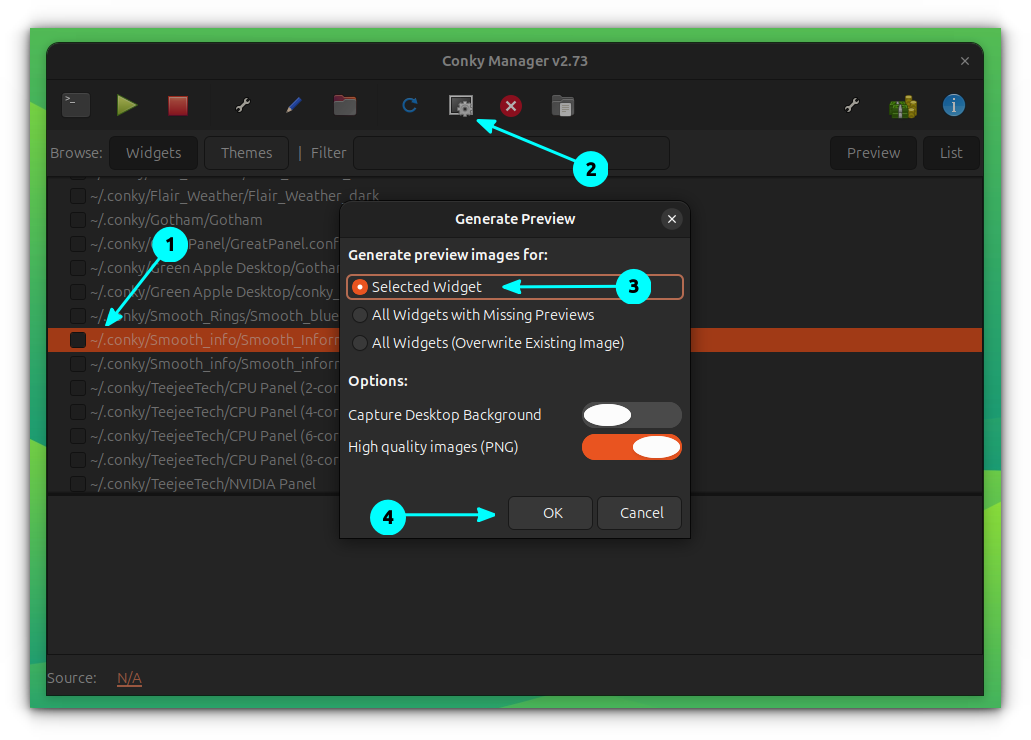Screen dimensions: 1031x740
Task: Check the Smooth_Info widget checkbox
Action: (x=77, y=339)
